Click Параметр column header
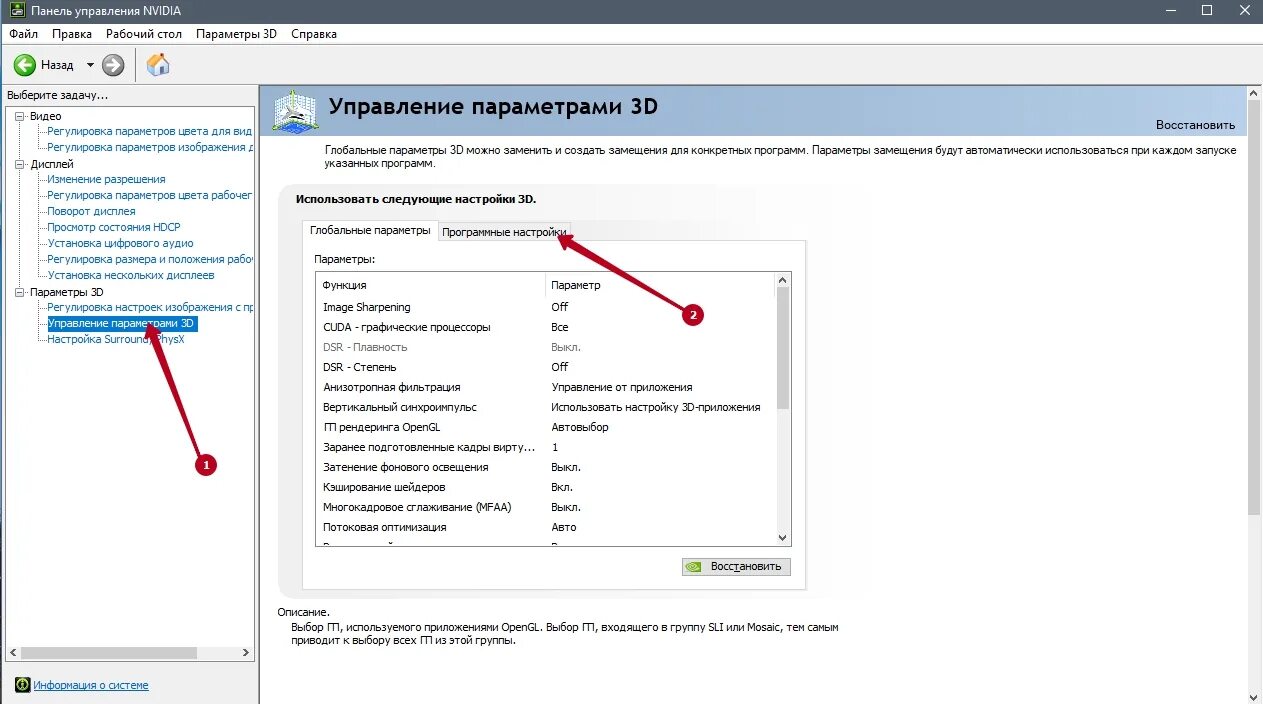The height and width of the screenshot is (704, 1263). pos(660,285)
